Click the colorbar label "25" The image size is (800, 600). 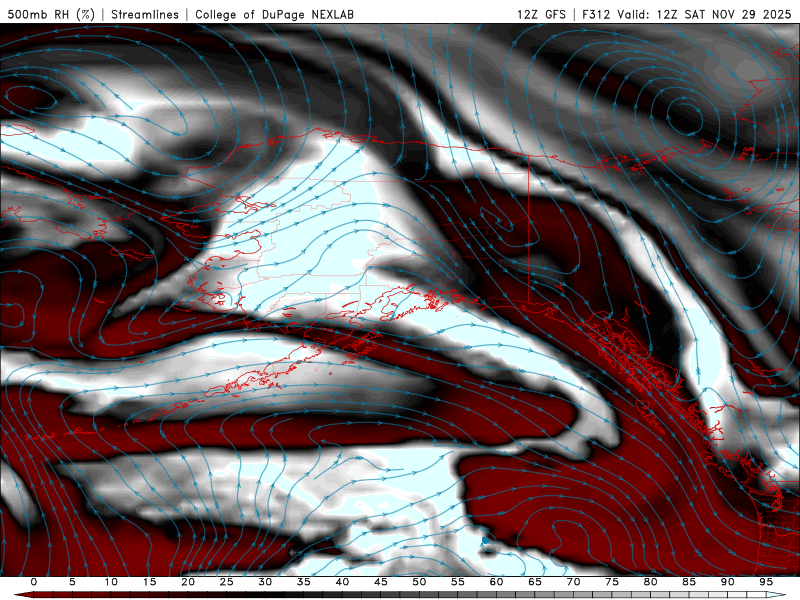(227, 582)
